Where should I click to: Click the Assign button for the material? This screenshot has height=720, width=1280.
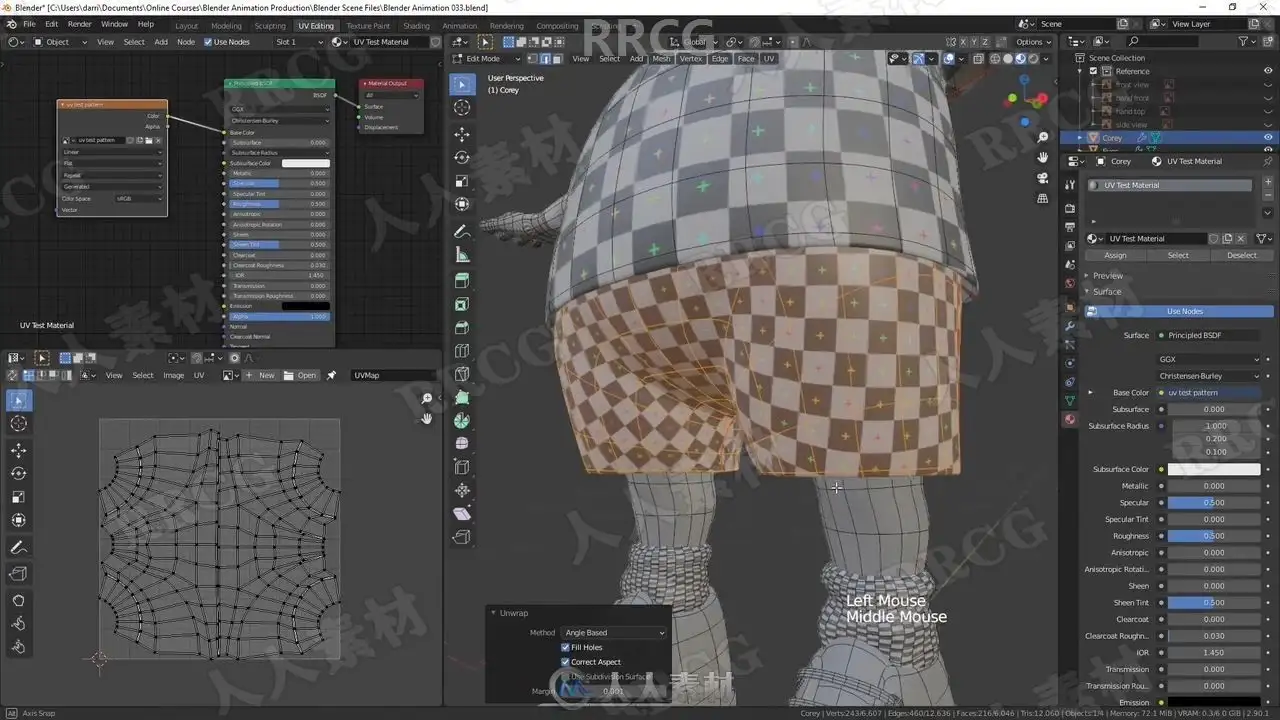[x=1115, y=255]
